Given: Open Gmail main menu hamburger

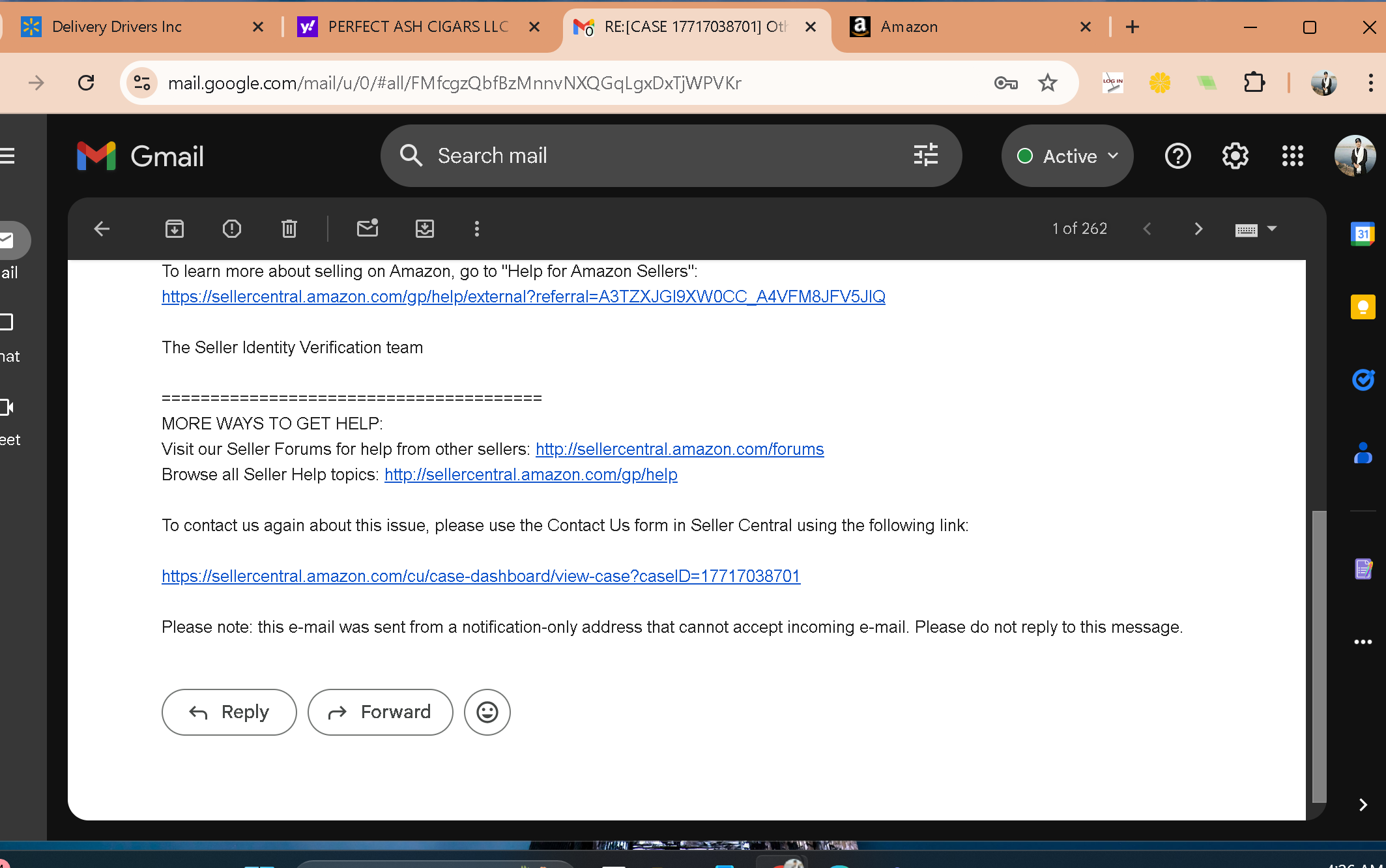Looking at the screenshot, I should (8, 156).
